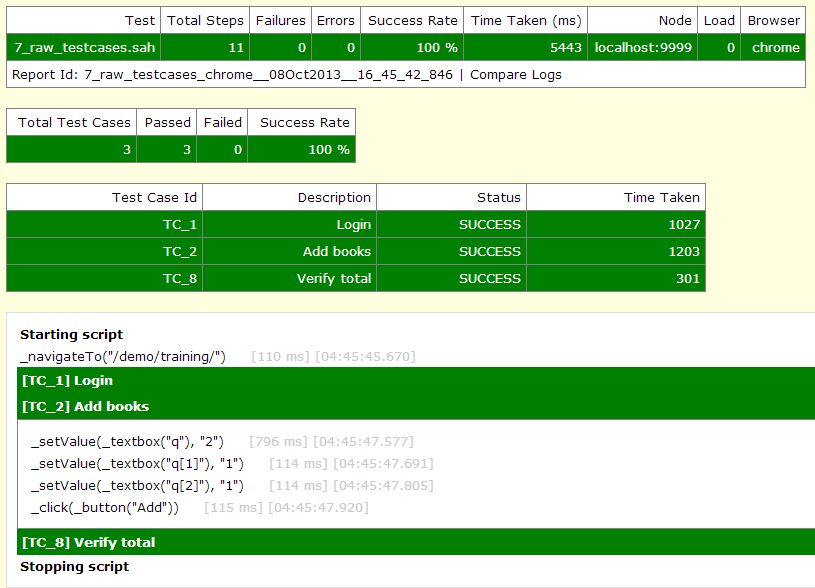Select the TC_8 test case id cell

coord(180,279)
